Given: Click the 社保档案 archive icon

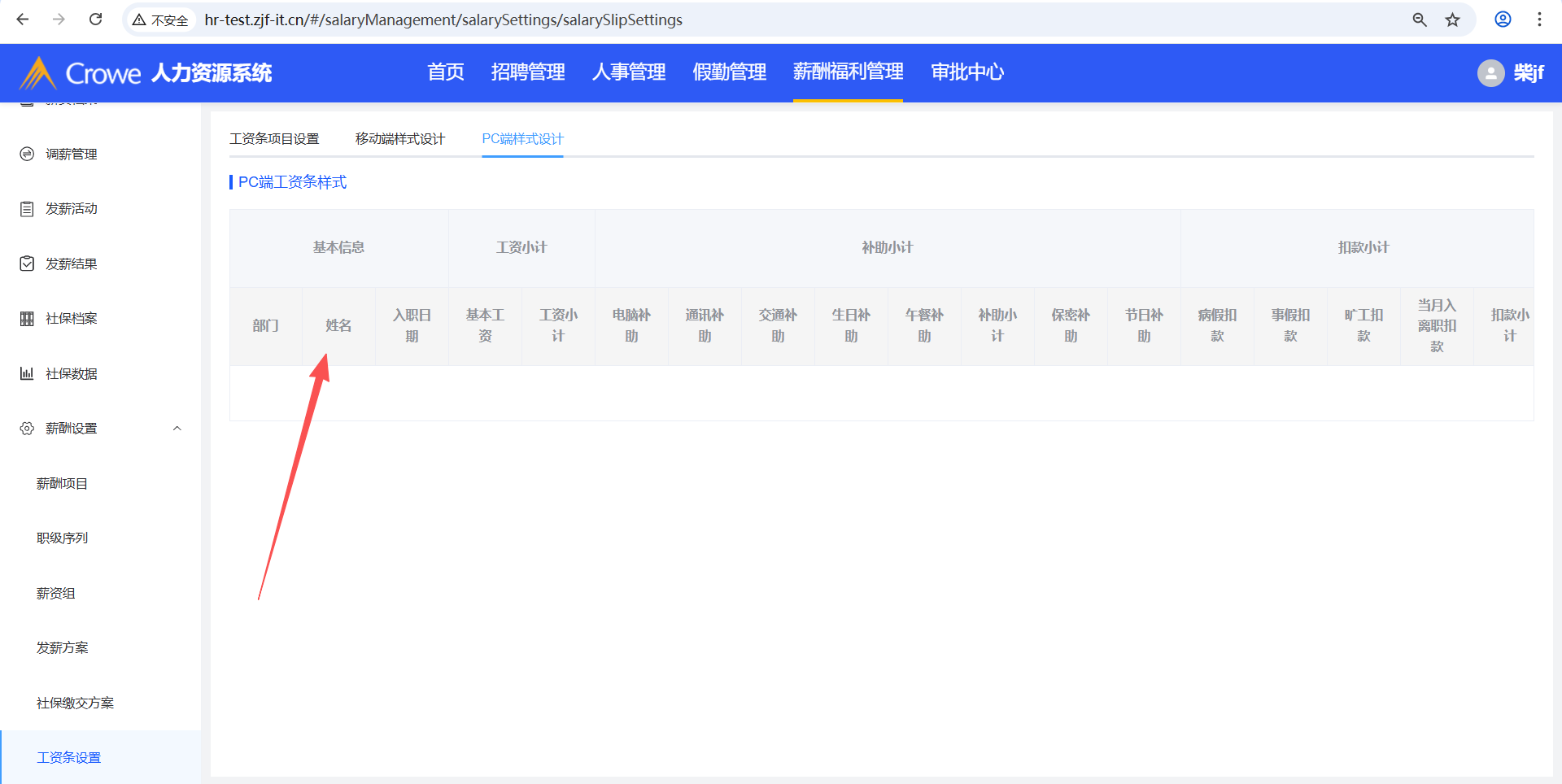Looking at the screenshot, I should [x=27, y=319].
